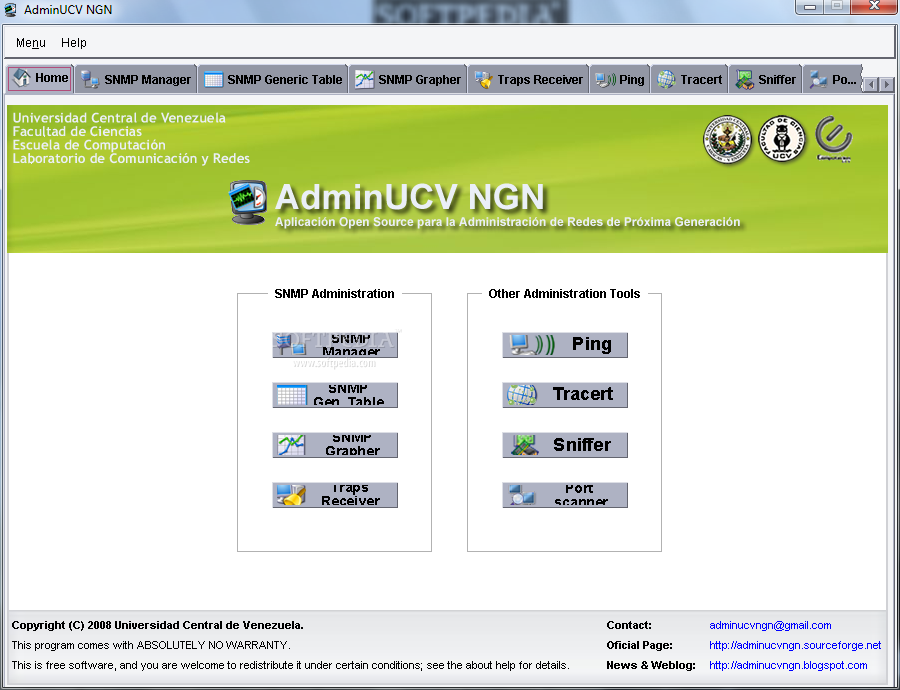Open the Help menu
Screen dimensions: 900x690
(x=73, y=42)
